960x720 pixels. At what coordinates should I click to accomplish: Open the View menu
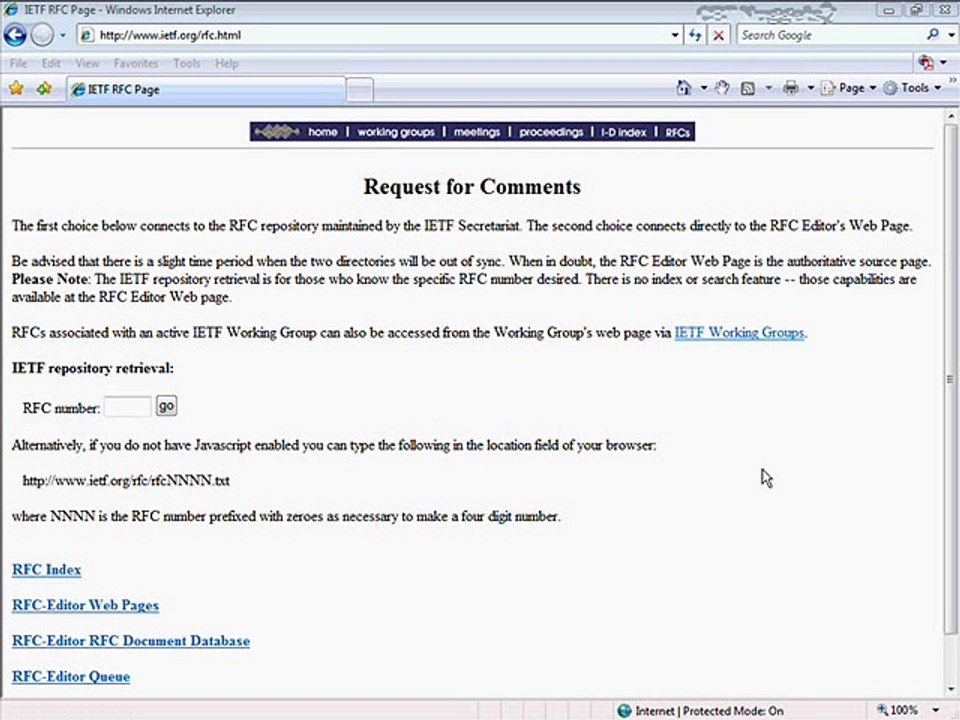87,63
